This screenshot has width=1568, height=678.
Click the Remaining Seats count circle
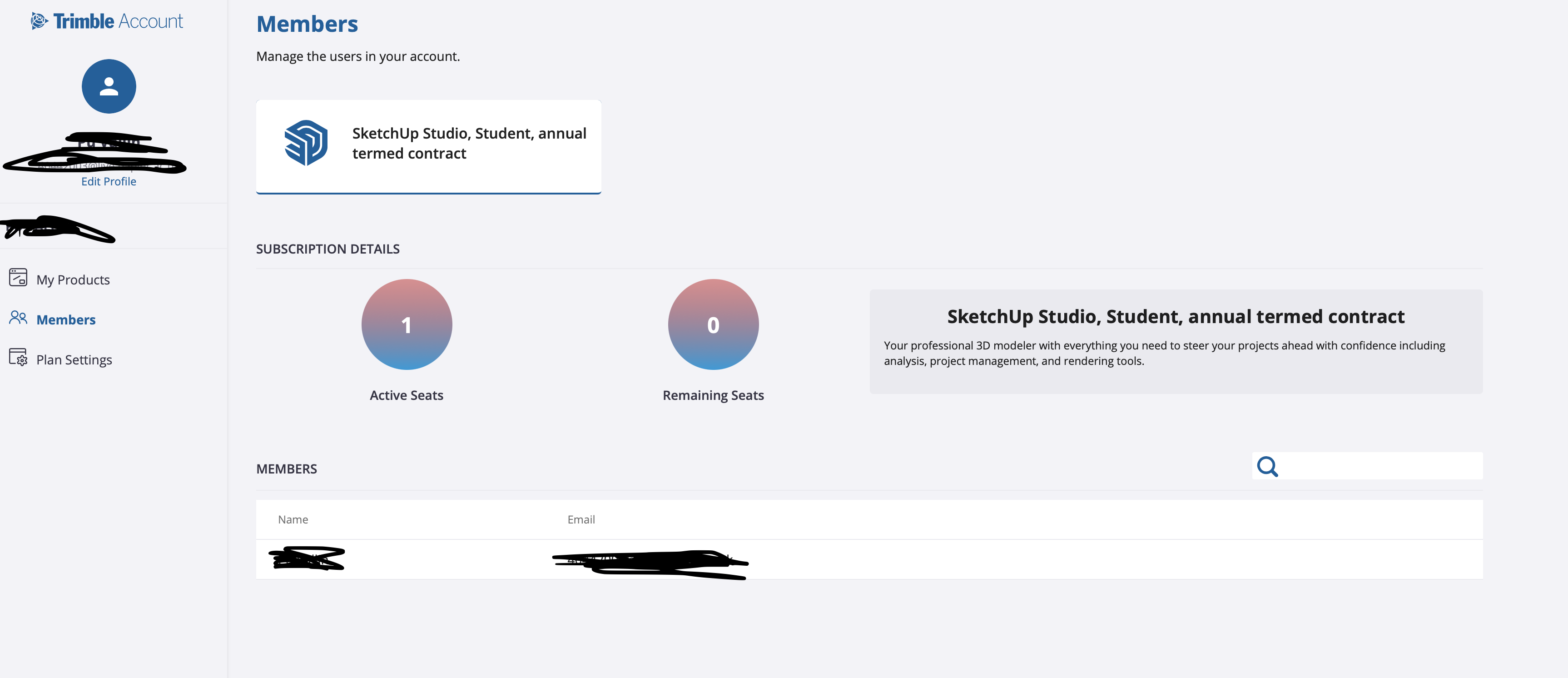(x=714, y=324)
